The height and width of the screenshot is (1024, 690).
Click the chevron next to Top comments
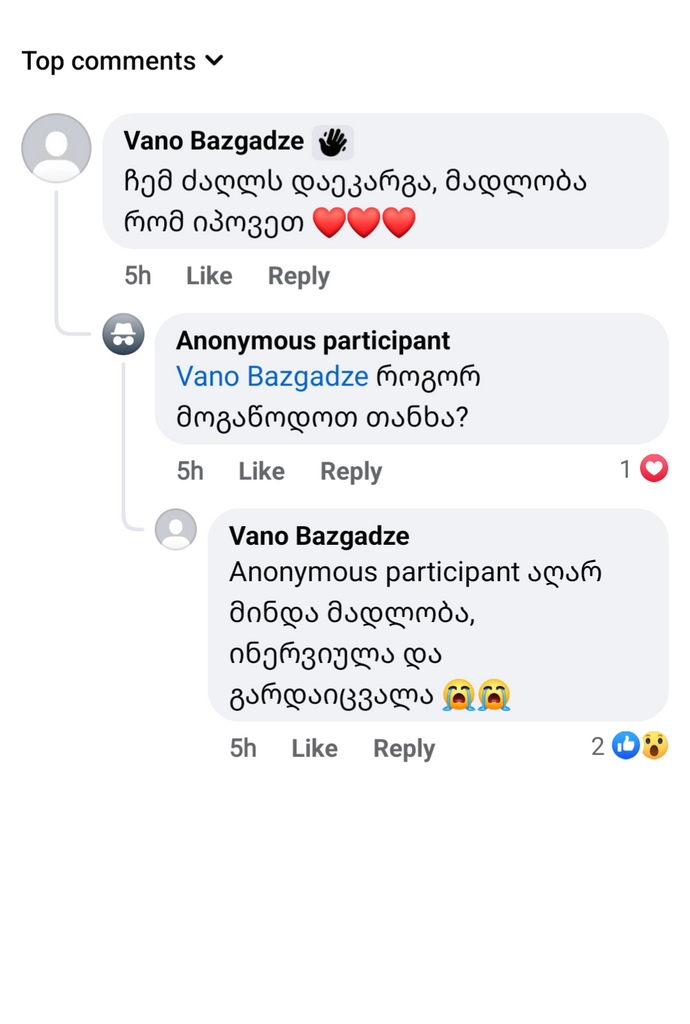[215, 61]
